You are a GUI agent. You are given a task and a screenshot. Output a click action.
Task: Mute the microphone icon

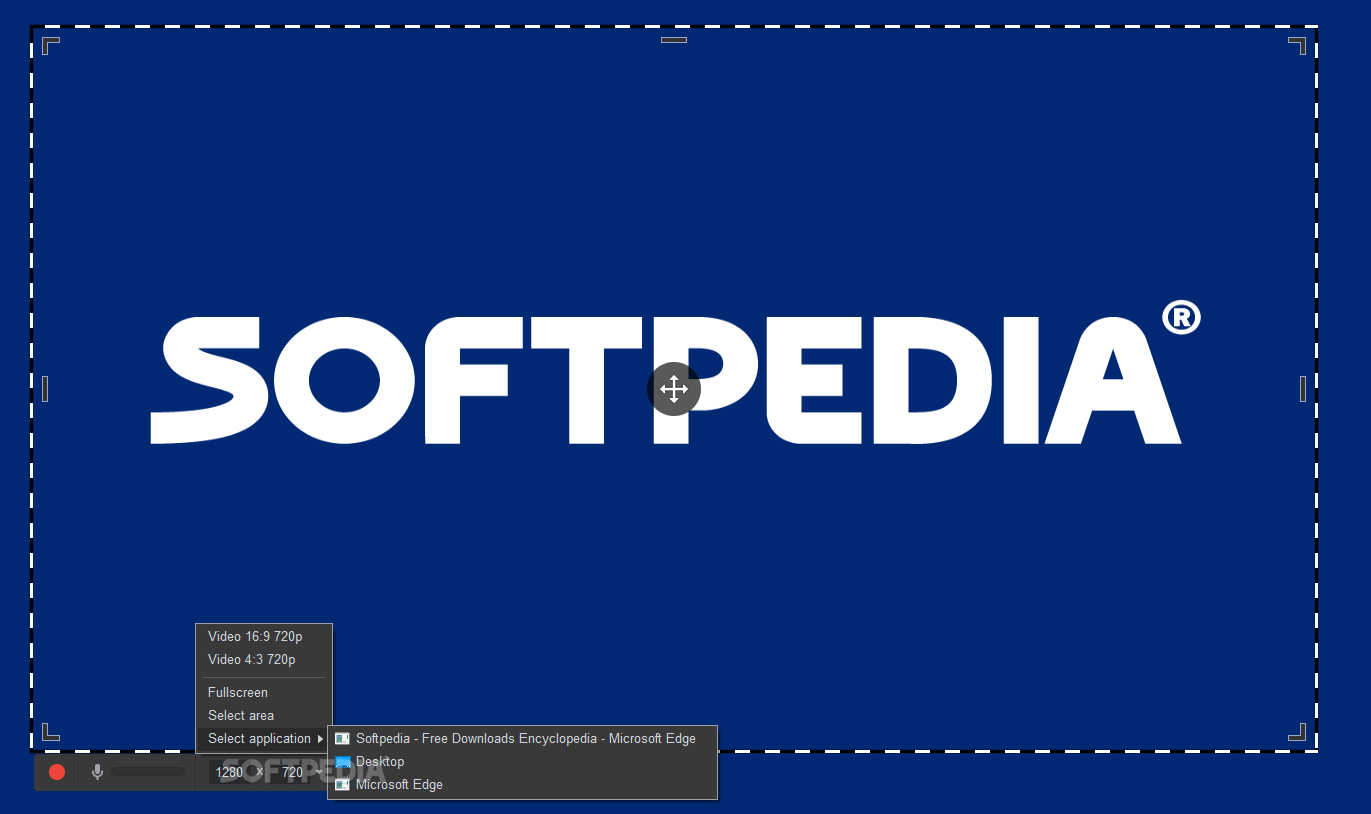coord(97,772)
